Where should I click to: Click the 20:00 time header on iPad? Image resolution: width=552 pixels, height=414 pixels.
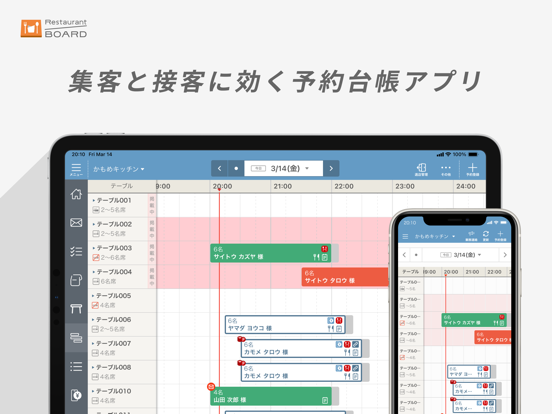tap(222, 186)
